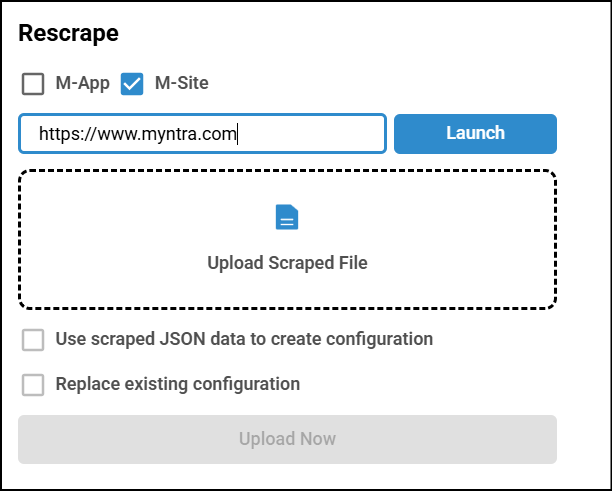The image size is (612, 491).
Task: Click the M-Site label text
Action: click(x=181, y=84)
